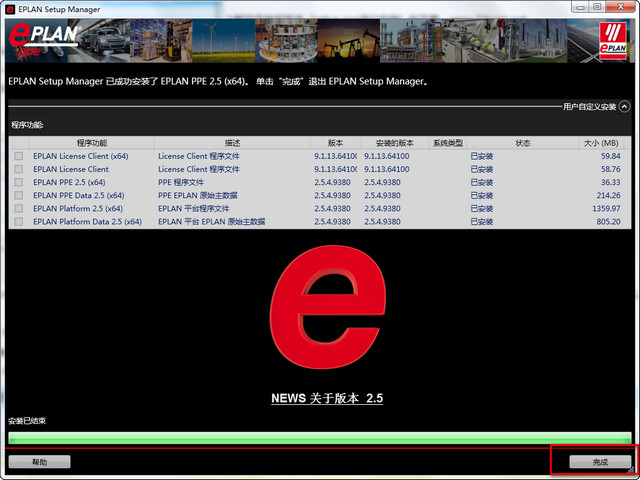Select the EPLAN PPE Data 2.5 (x64) row name
Viewport: 640px width, 480px height.
tap(79, 195)
